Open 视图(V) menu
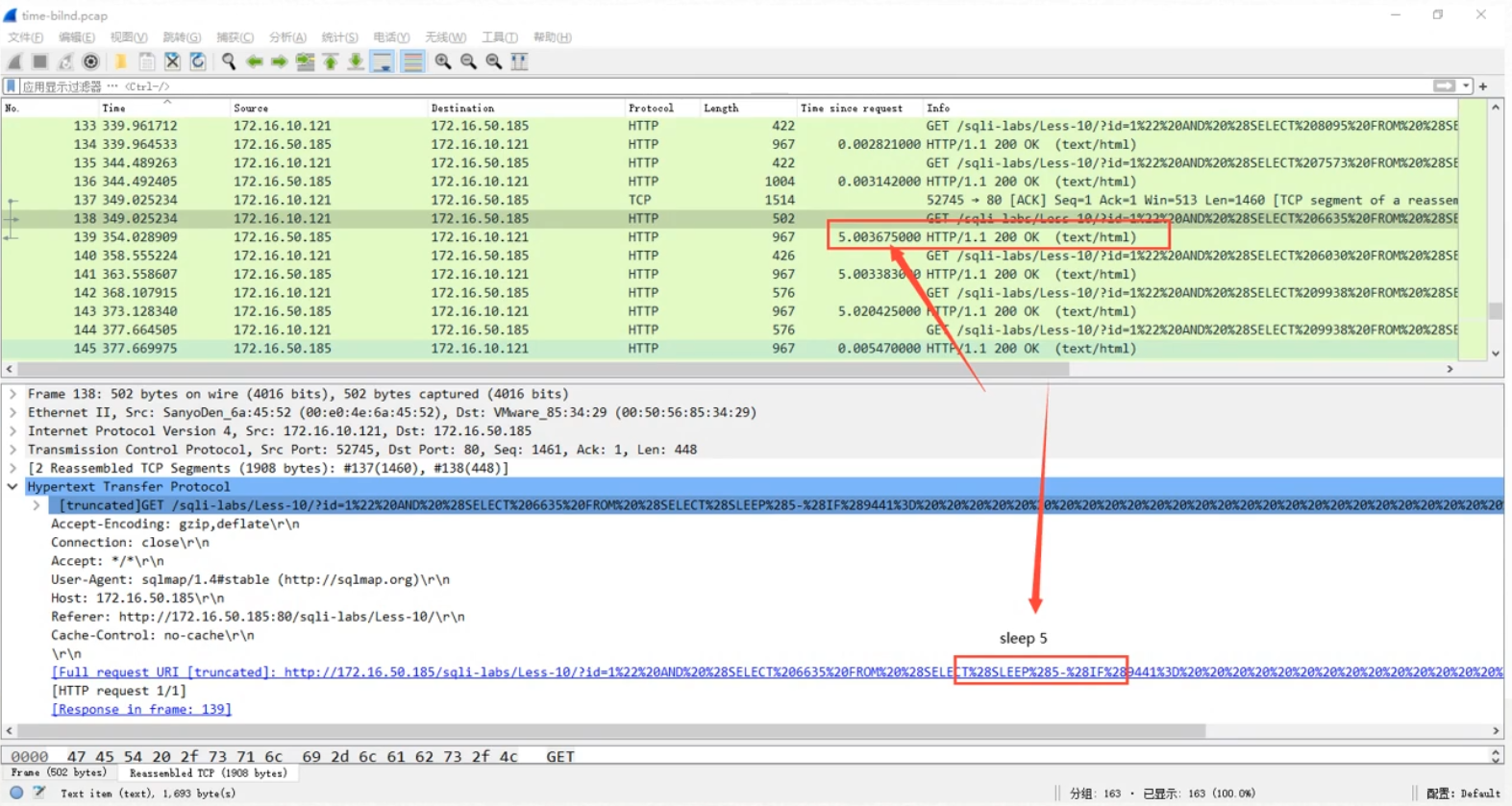1512x806 pixels. (129, 37)
